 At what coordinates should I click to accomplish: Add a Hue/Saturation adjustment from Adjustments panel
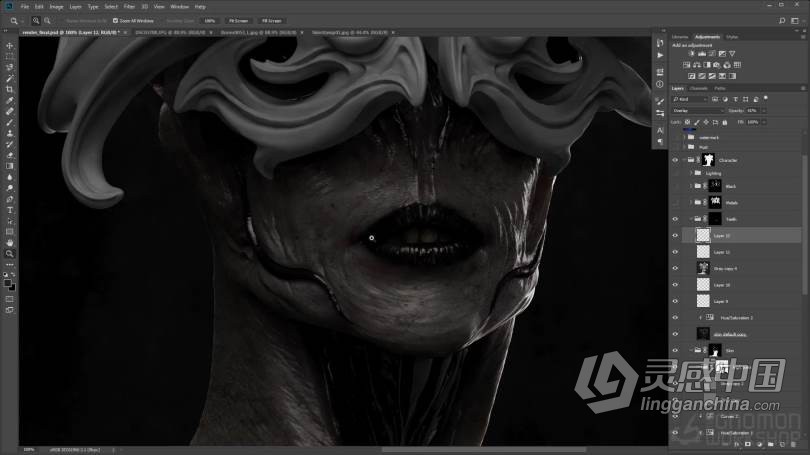point(687,65)
